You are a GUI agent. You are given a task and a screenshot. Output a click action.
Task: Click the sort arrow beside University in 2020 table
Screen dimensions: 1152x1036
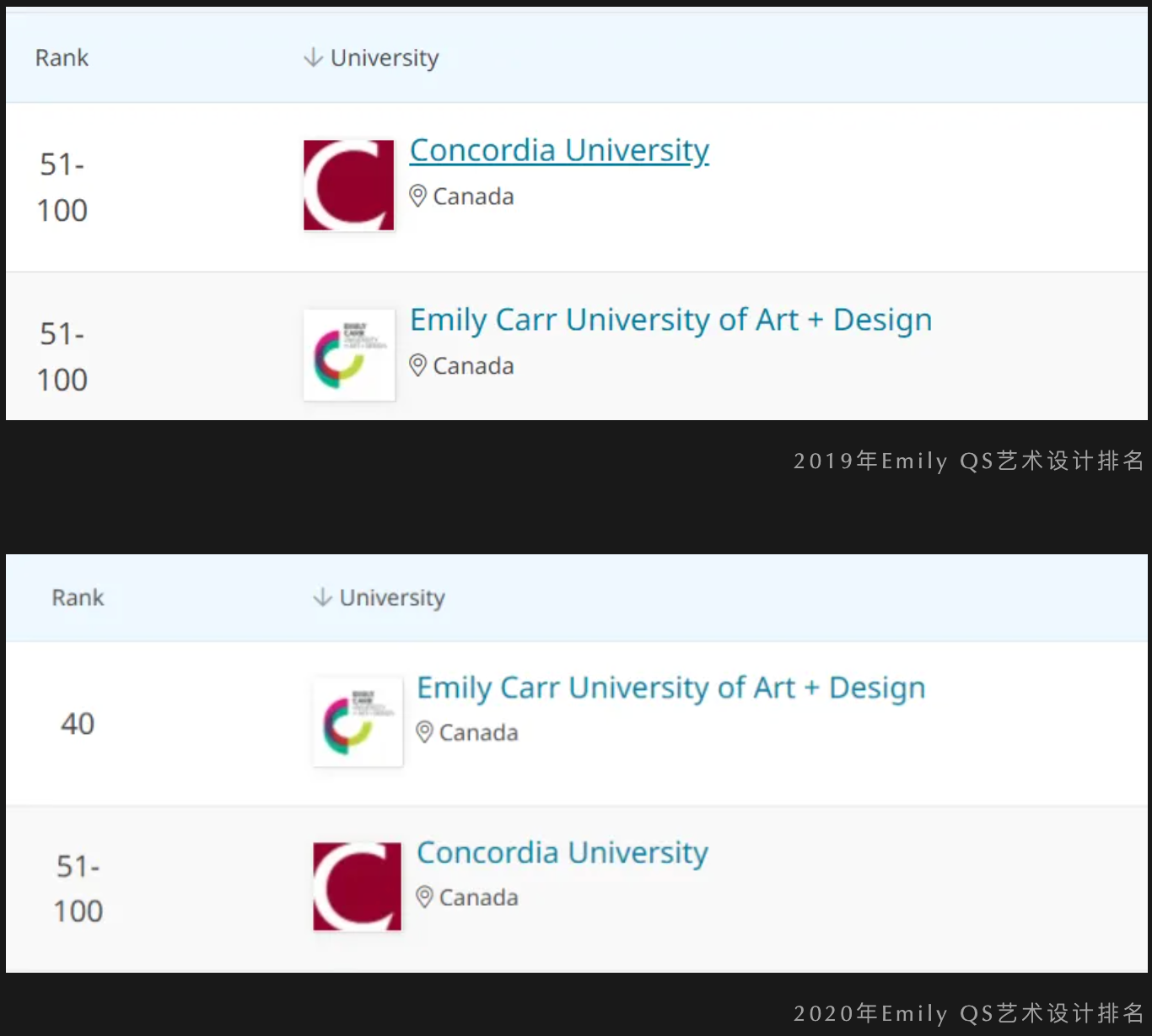coord(322,597)
